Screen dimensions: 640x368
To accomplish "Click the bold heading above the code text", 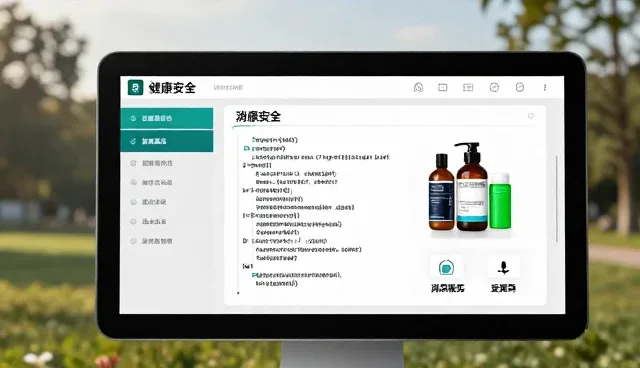I will click(258, 117).
